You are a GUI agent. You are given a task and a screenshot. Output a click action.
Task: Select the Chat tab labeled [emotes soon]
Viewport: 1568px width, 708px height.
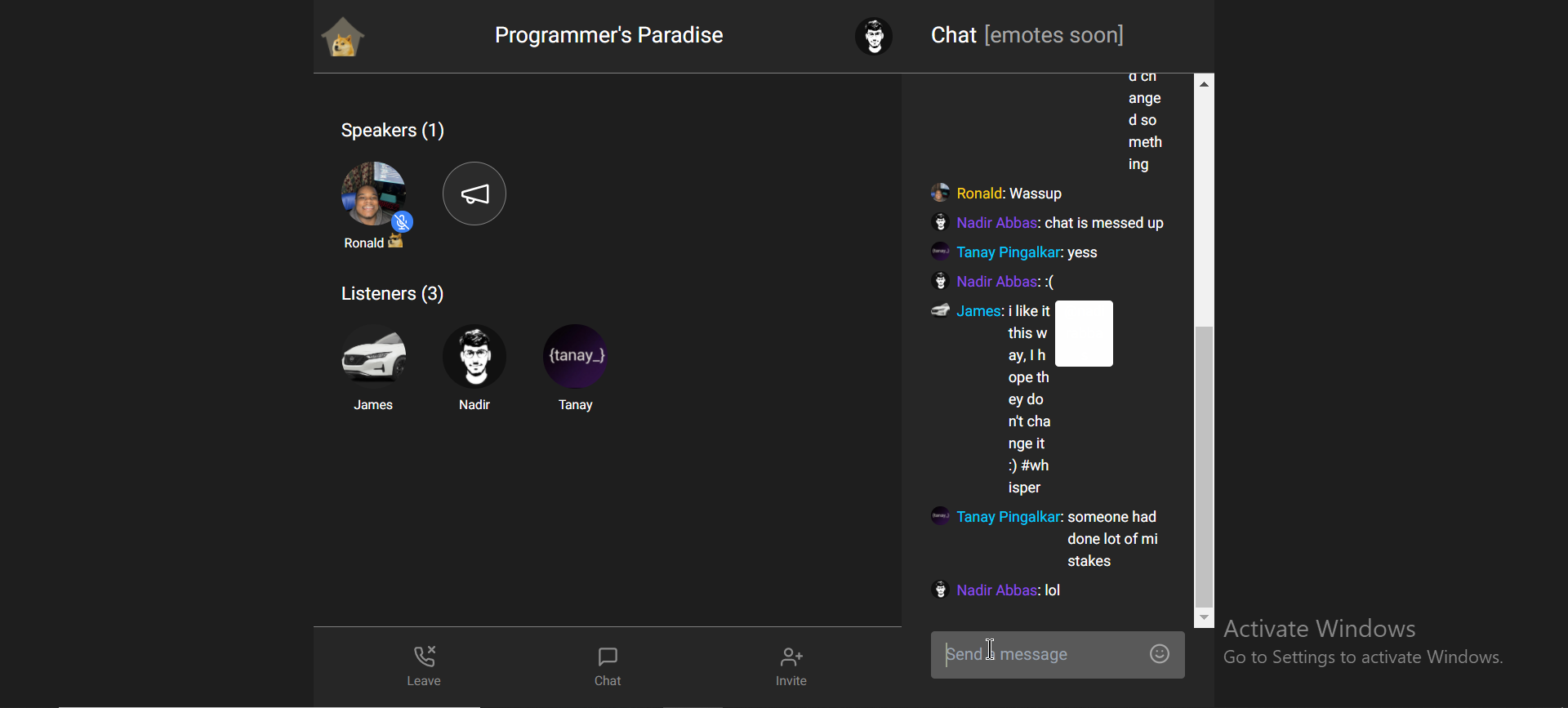pos(1027,34)
